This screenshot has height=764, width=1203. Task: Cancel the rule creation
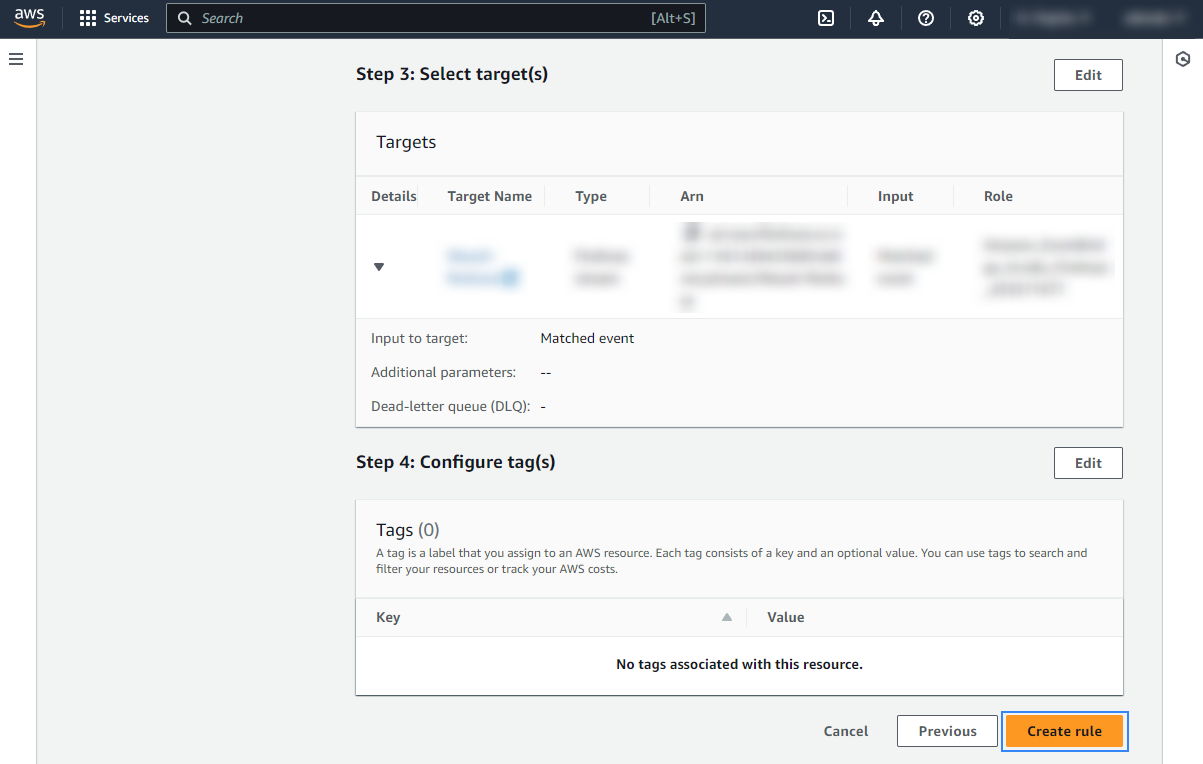coord(846,731)
